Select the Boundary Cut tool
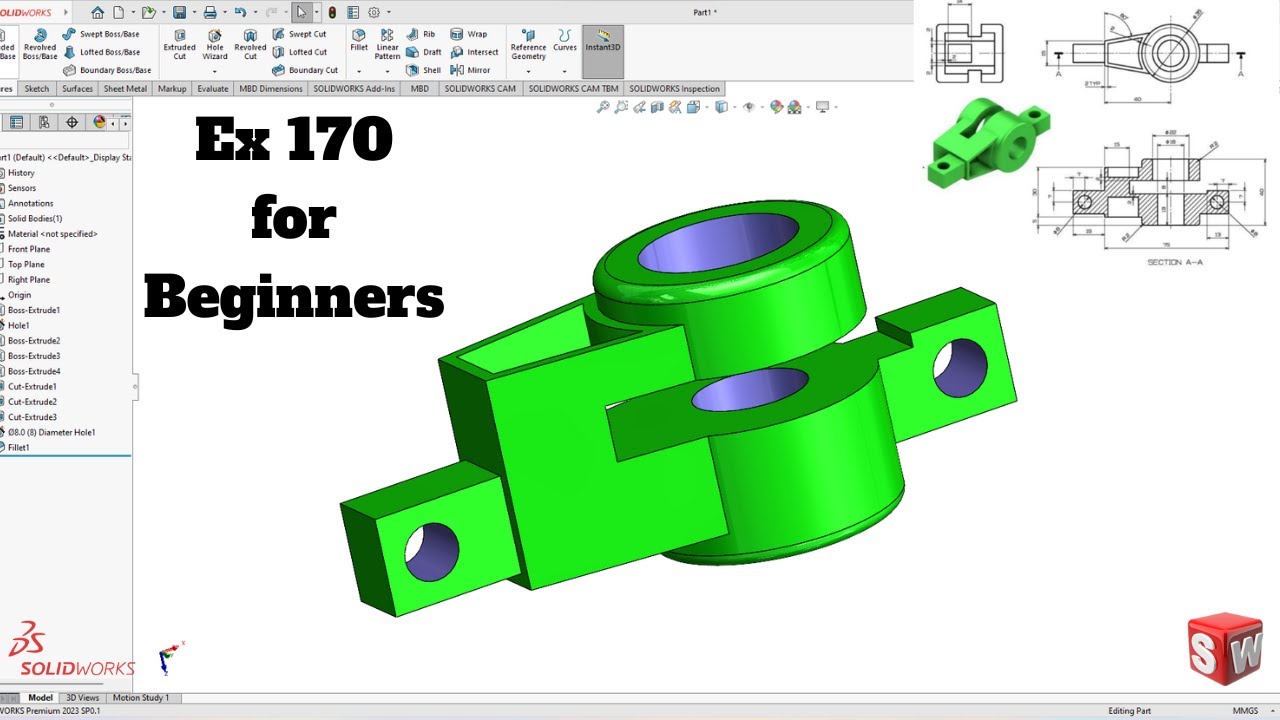Viewport: 1280px width, 720px height. click(x=305, y=70)
